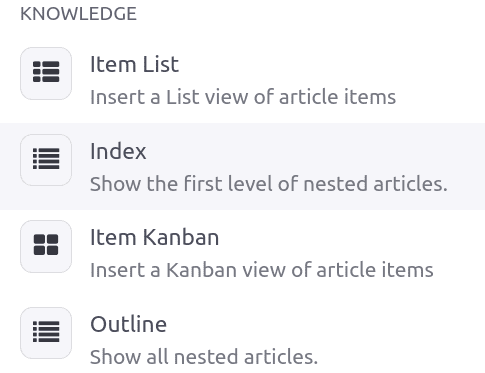Image resolution: width=485 pixels, height=373 pixels.
Task: Click 'Show all nested articles.' description
Action: (x=204, y=357)
